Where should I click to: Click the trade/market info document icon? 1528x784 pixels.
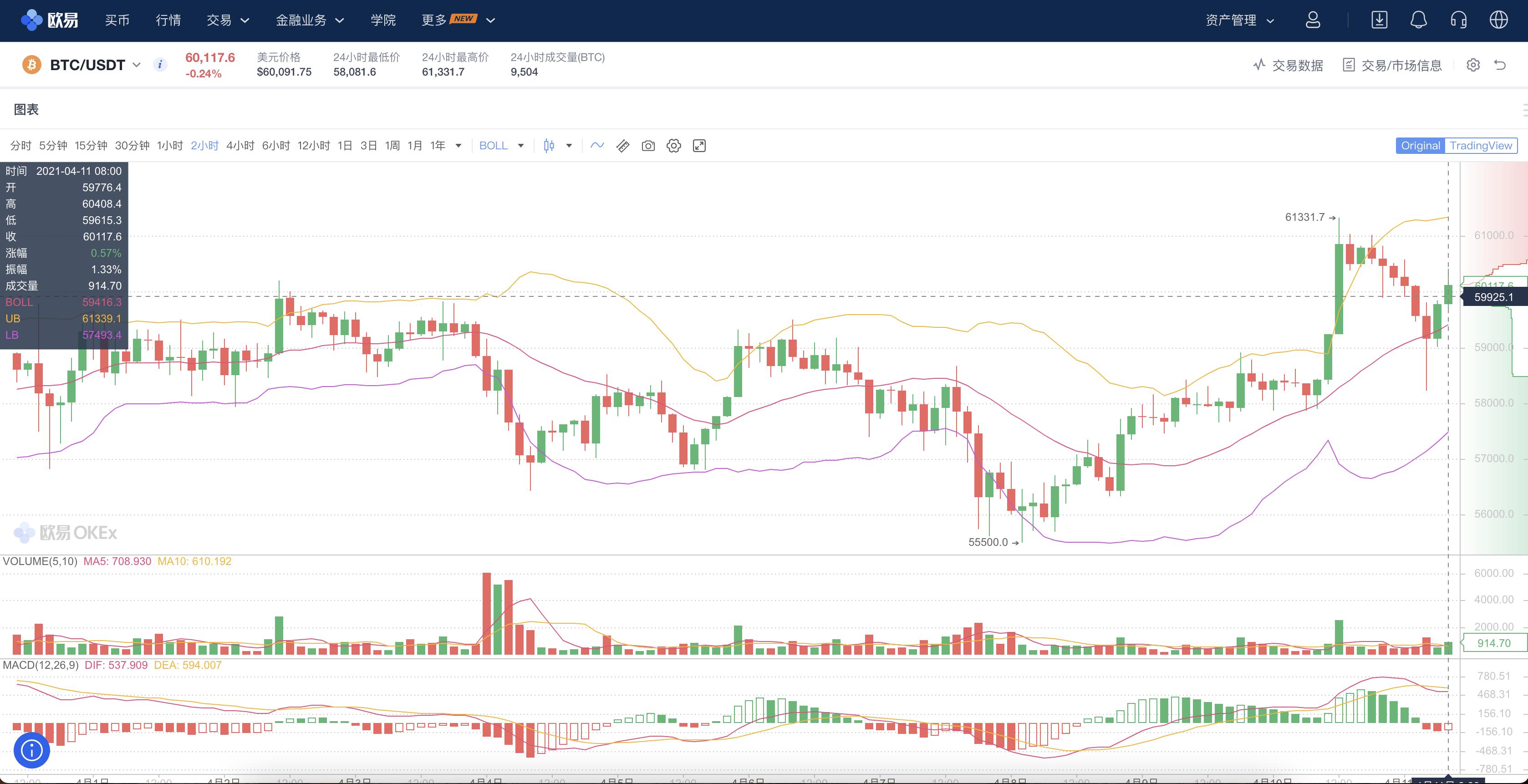click(1349, 65)
